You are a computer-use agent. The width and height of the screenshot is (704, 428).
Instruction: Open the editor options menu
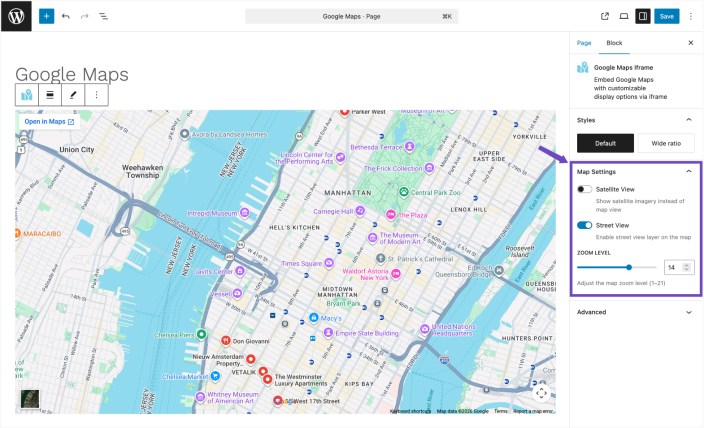click(691, 16)
